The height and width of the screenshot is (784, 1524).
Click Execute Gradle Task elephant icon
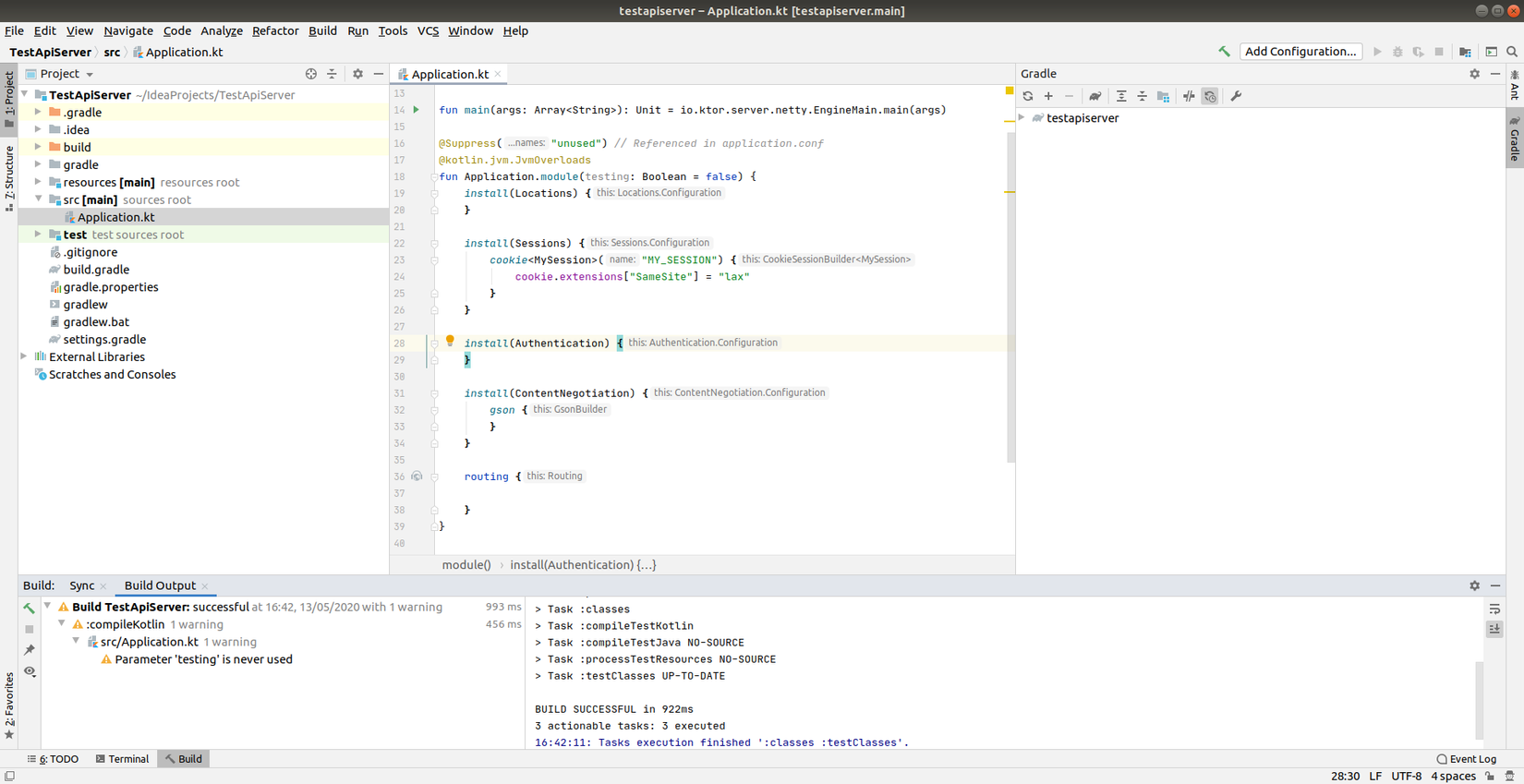tap(1095, 96)
